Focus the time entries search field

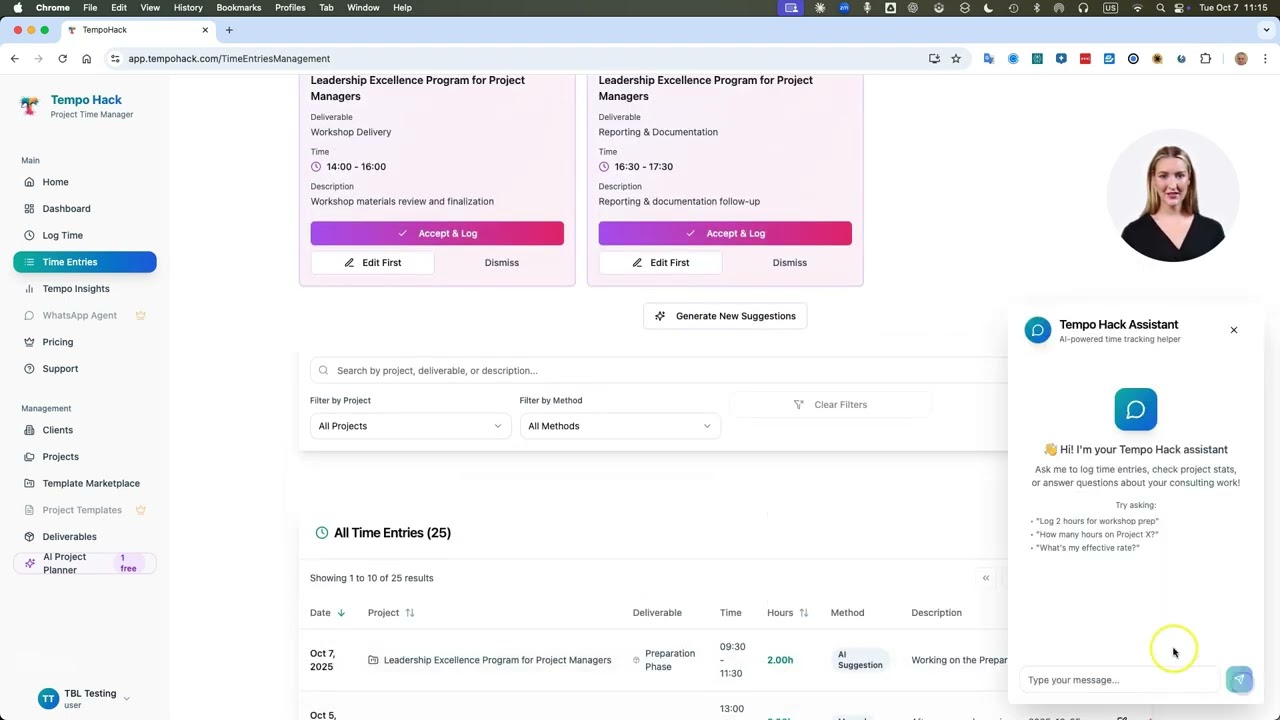click(660, 371)
